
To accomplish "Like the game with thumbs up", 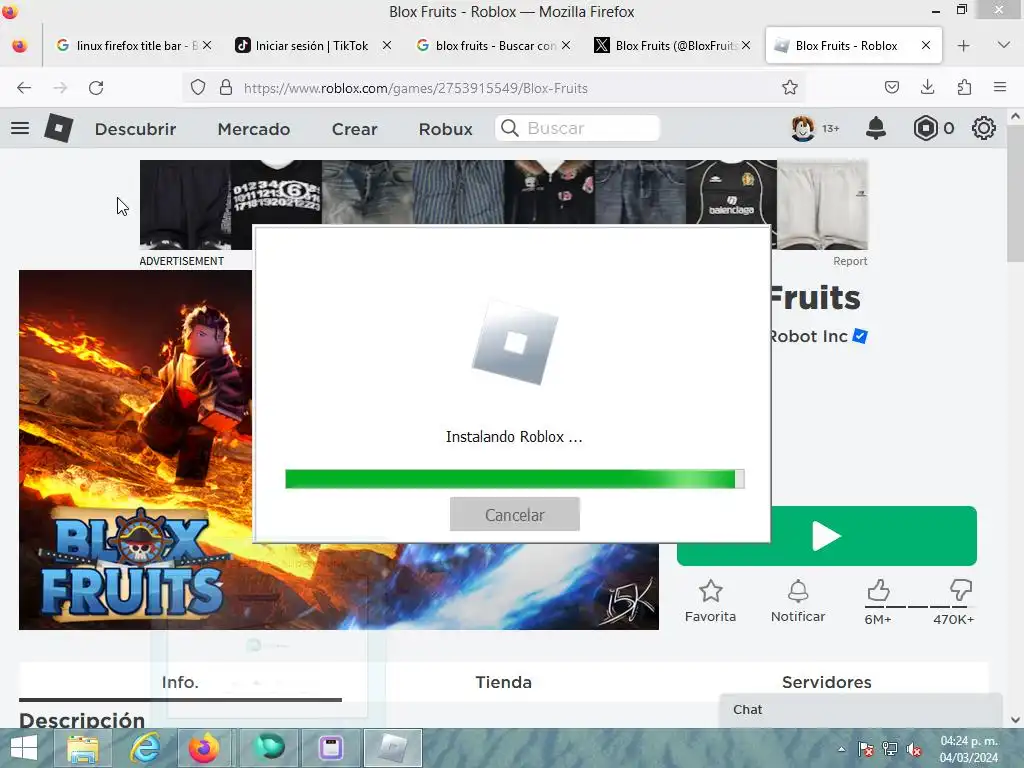I will pyautogui.click(x=878, y=590).
